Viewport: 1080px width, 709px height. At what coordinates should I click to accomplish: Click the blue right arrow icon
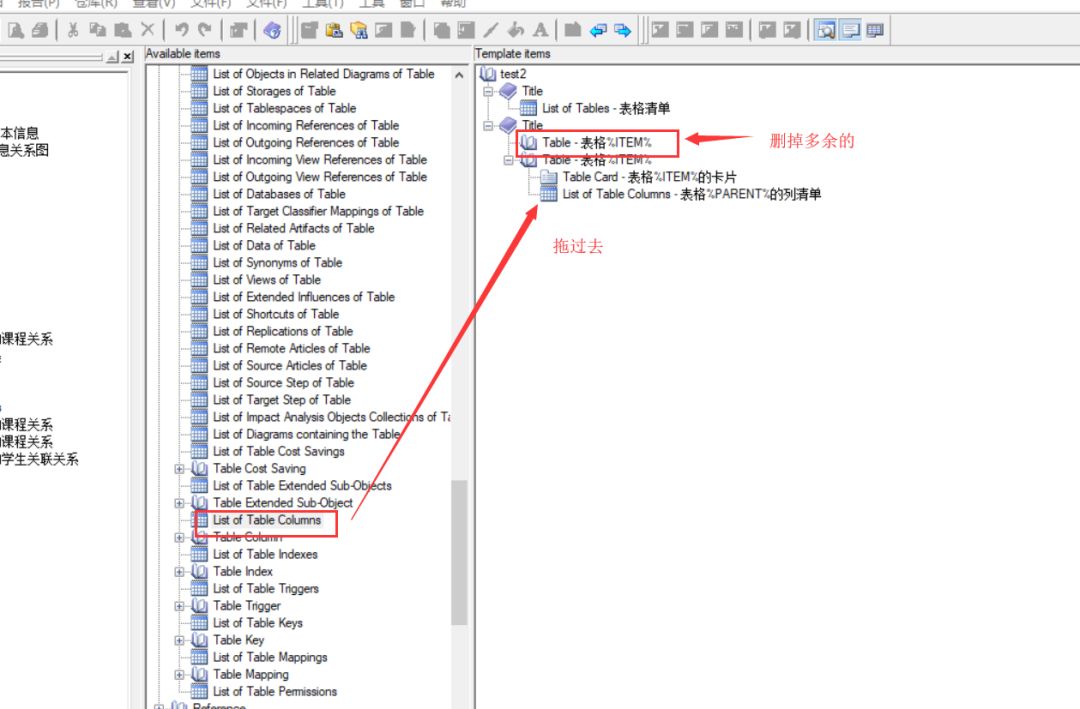pyautogui.click(x=623, y=30)
